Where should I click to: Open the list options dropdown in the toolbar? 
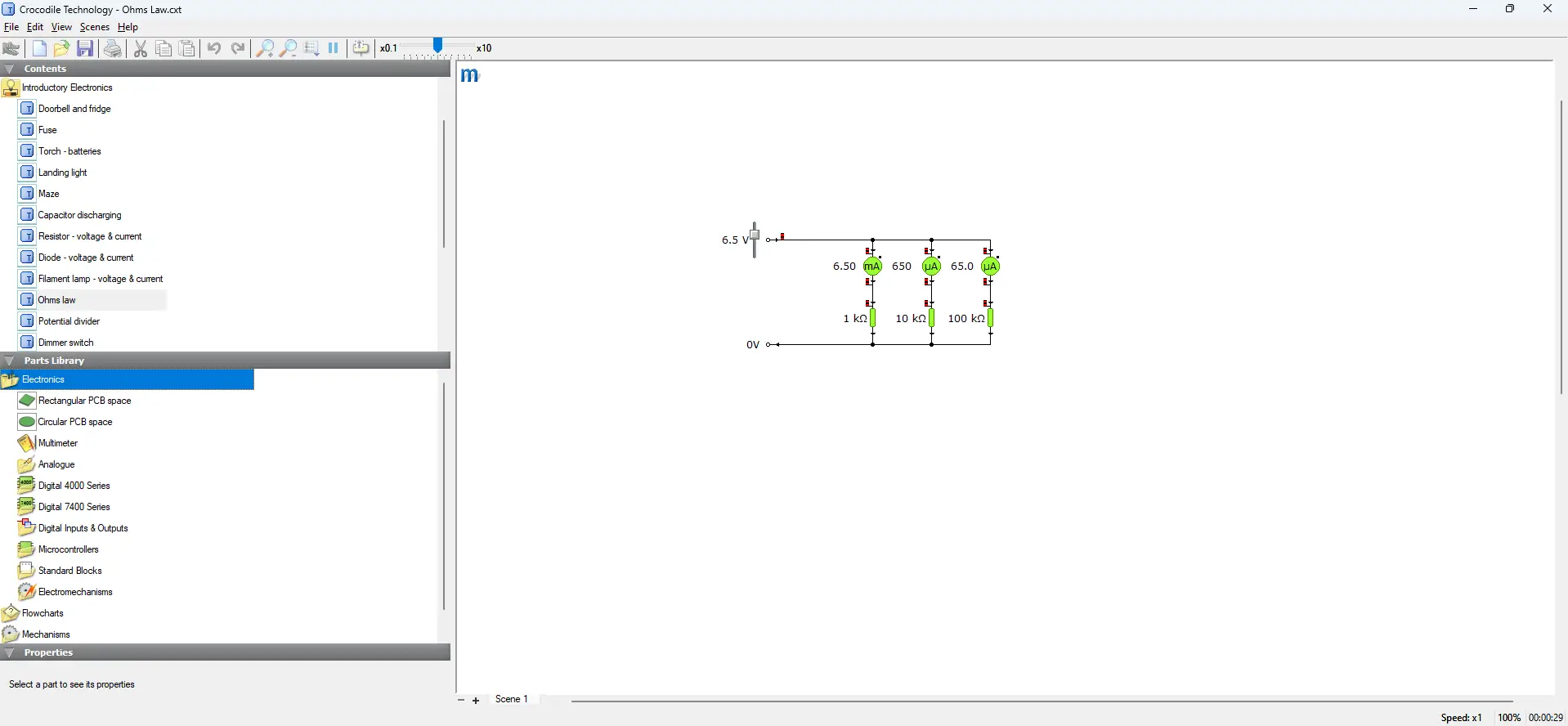pos(311,48)
